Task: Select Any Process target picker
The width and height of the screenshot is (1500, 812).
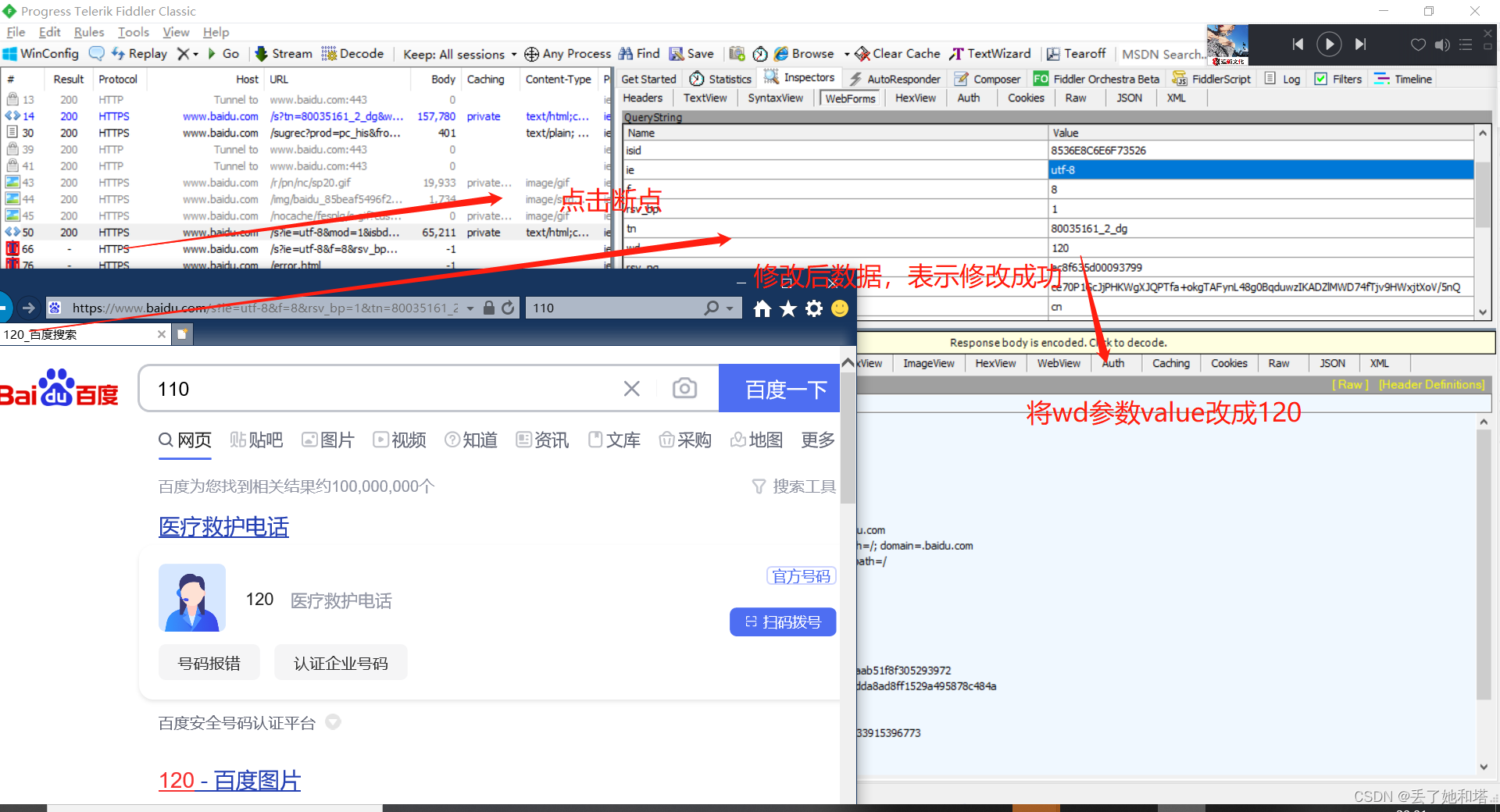Action: coord(568,54)
